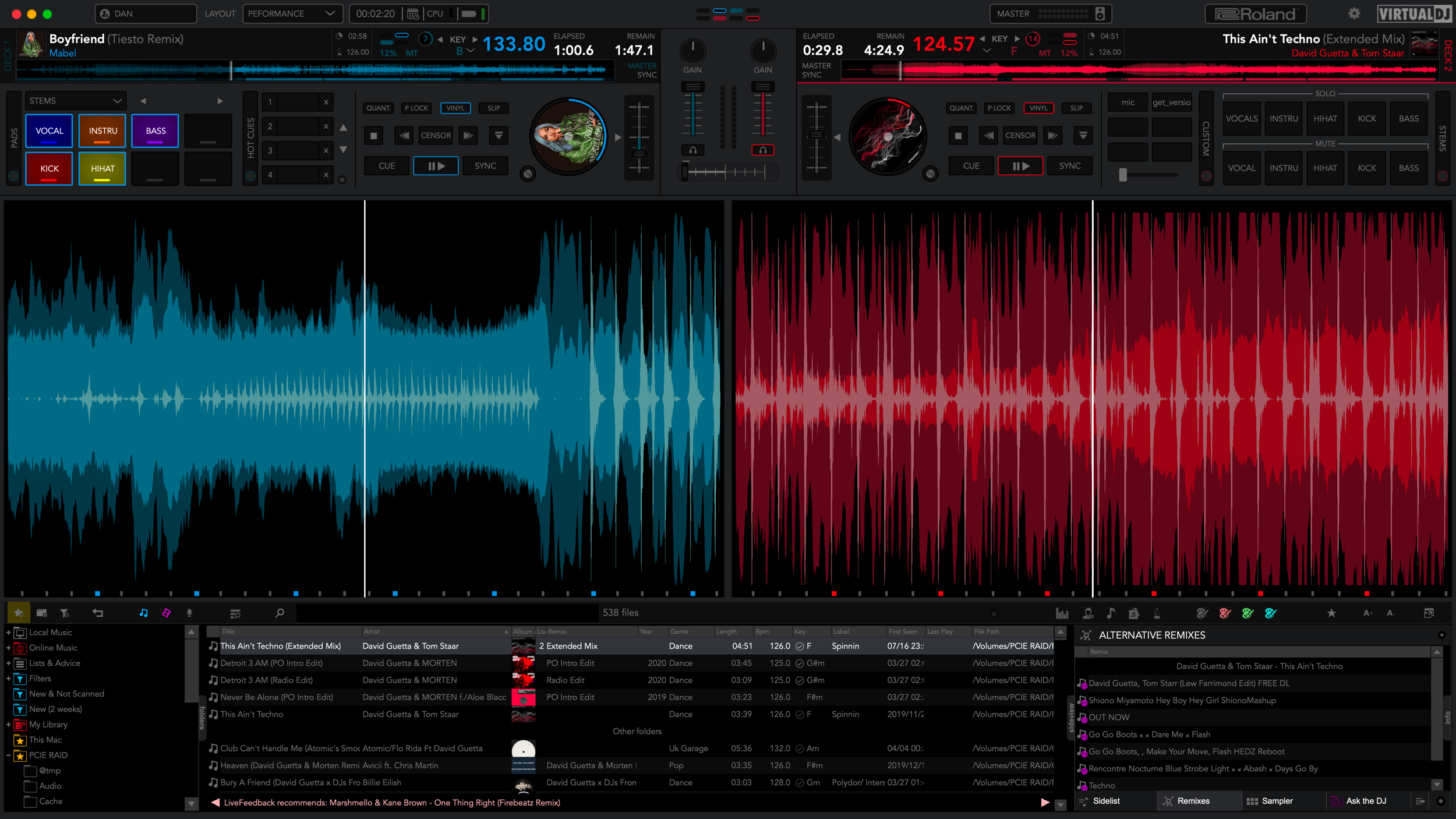Click the increase font size icon
This screenshot has width=1456, height=819.
[1368, 613]
